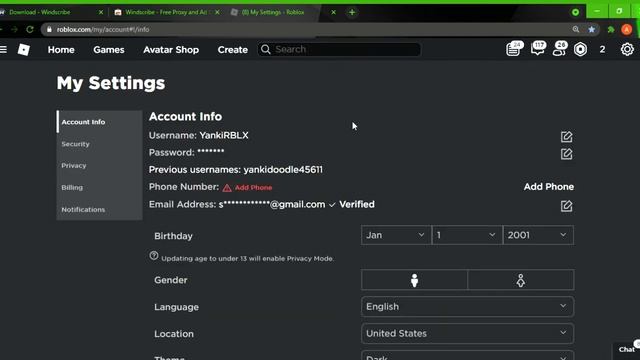Open Create in Roblox navigation

pyautogui.click(x=233, y=49)
